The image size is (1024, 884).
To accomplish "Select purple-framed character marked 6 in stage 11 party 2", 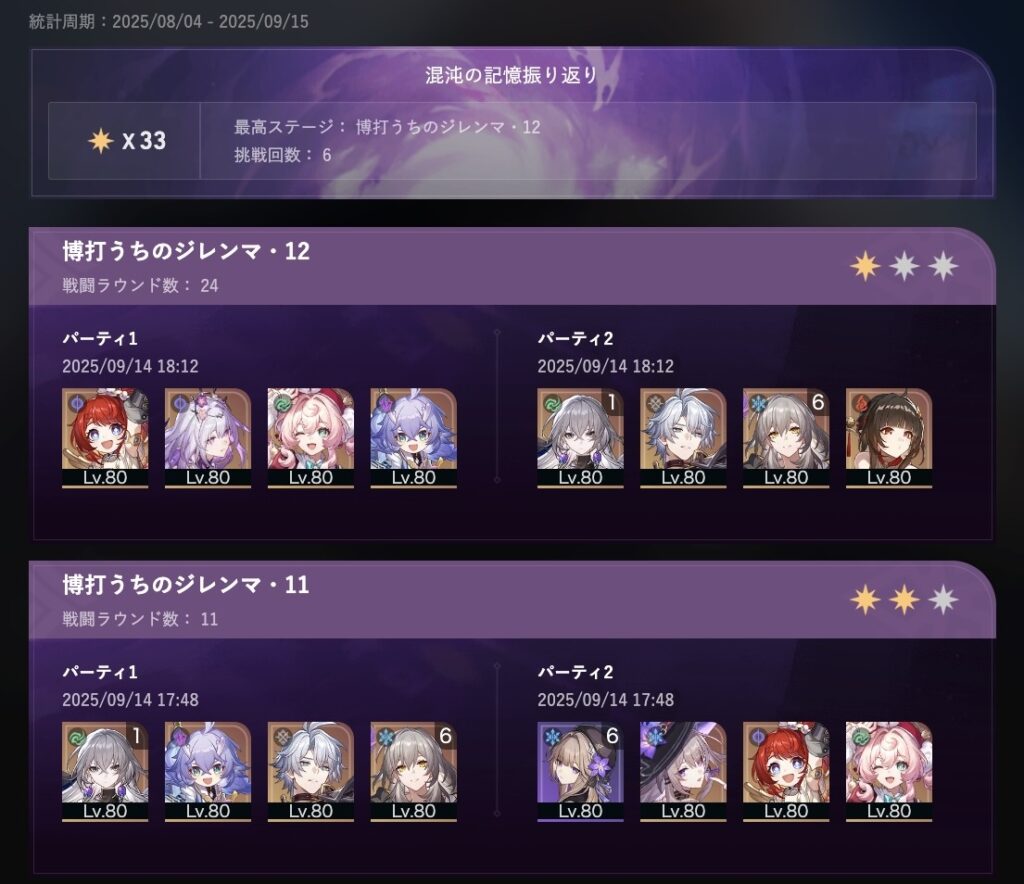I will 581,772.
